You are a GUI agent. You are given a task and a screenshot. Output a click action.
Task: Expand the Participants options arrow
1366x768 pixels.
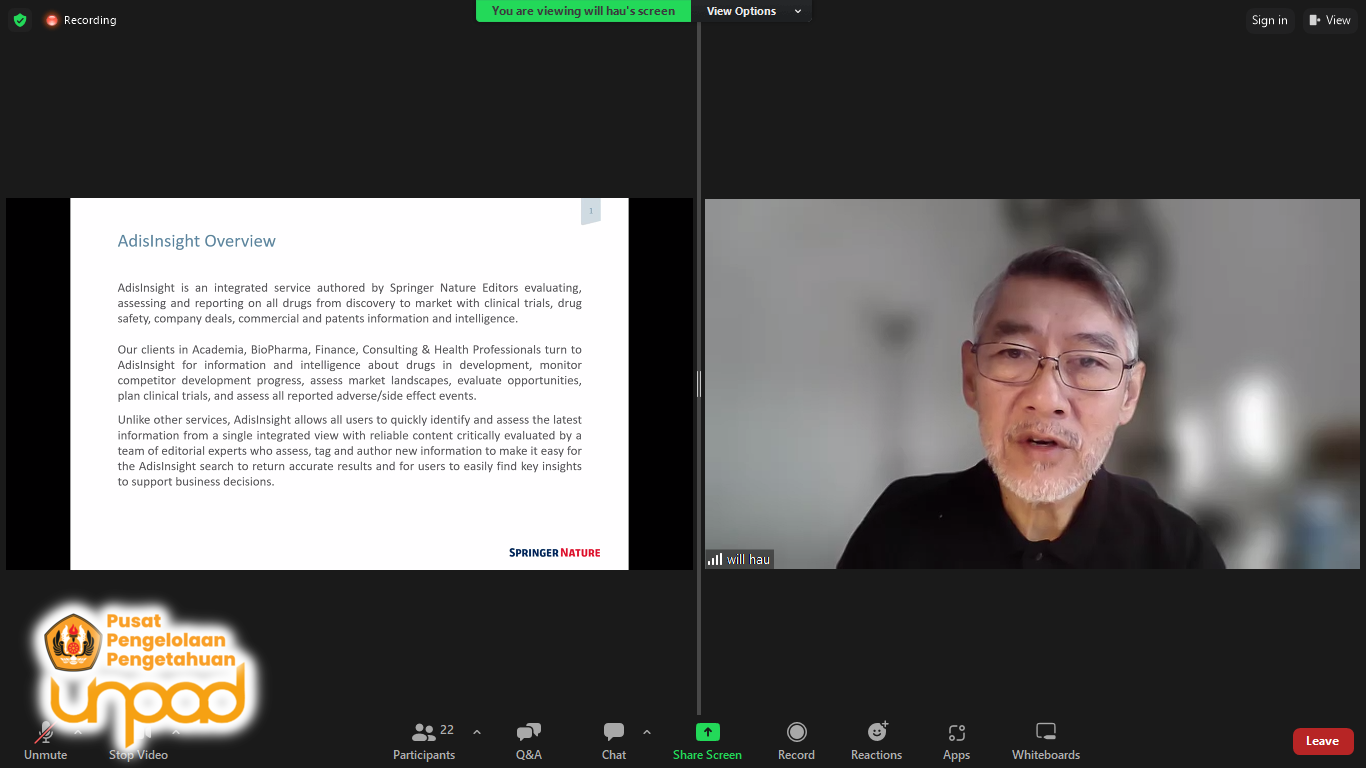[x=477, y=732]
